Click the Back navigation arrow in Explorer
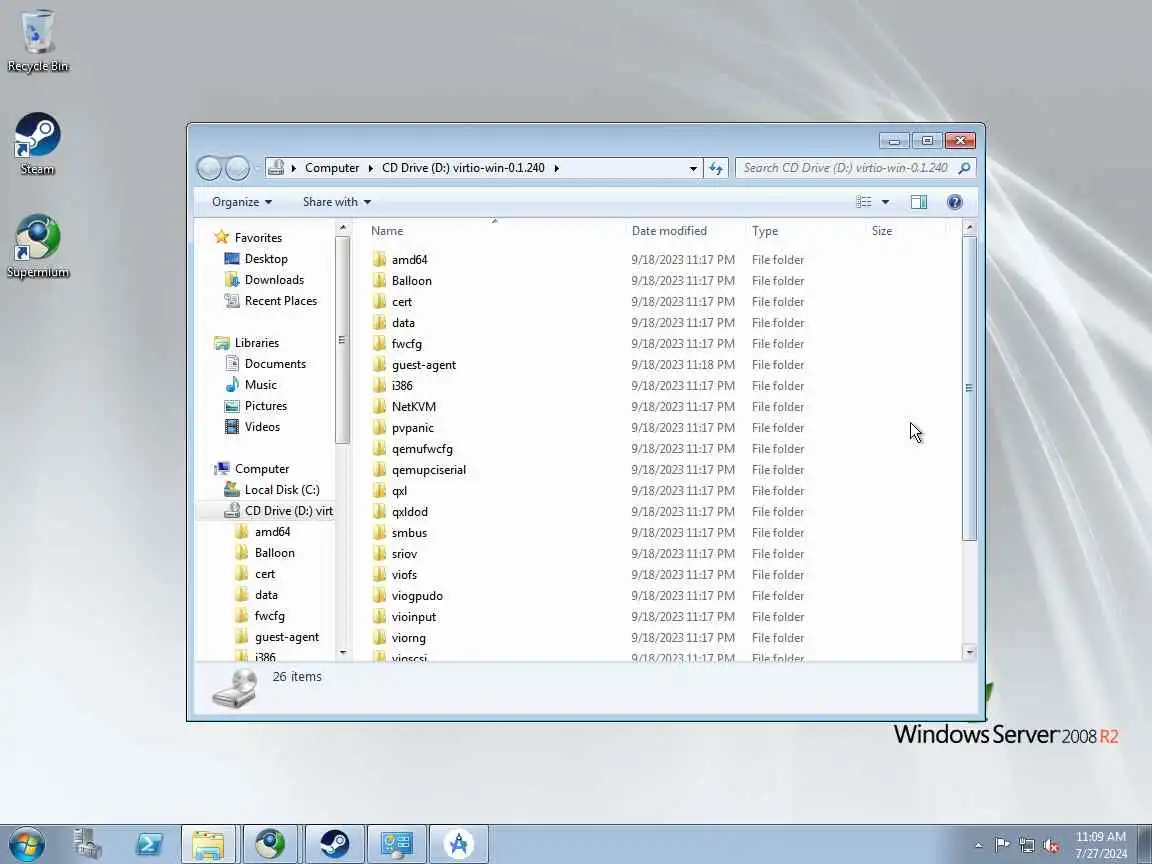 tap(209, 168)
